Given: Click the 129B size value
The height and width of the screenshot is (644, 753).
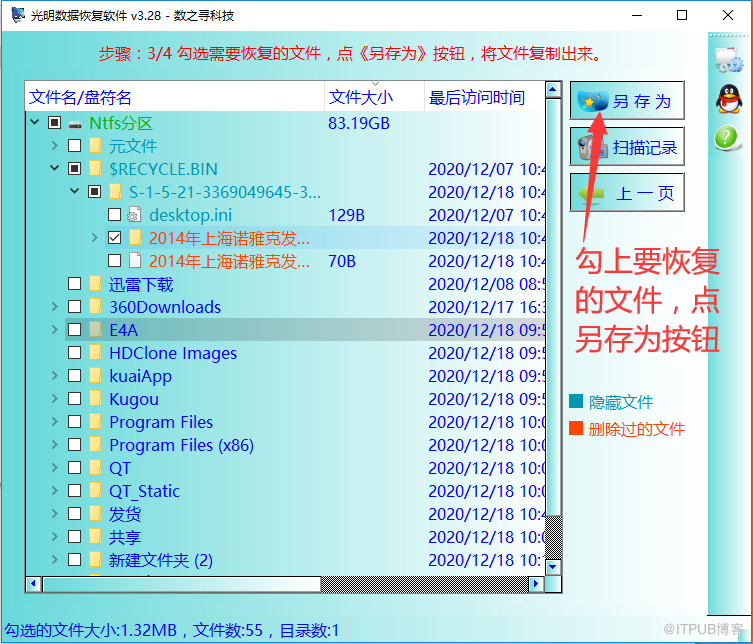Looking at the screenshot, I should 346,215.
